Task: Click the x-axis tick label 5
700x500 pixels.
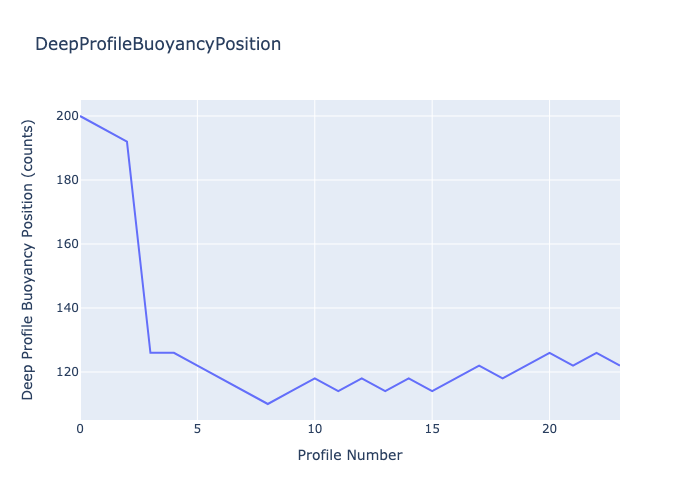Action: pyautogui.click(x=197, y=428)
